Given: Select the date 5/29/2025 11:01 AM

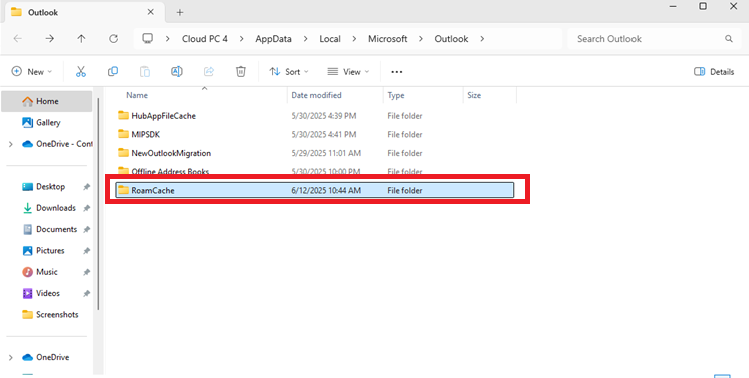Looking at the screenshot, I should click(x=326, y=153).
